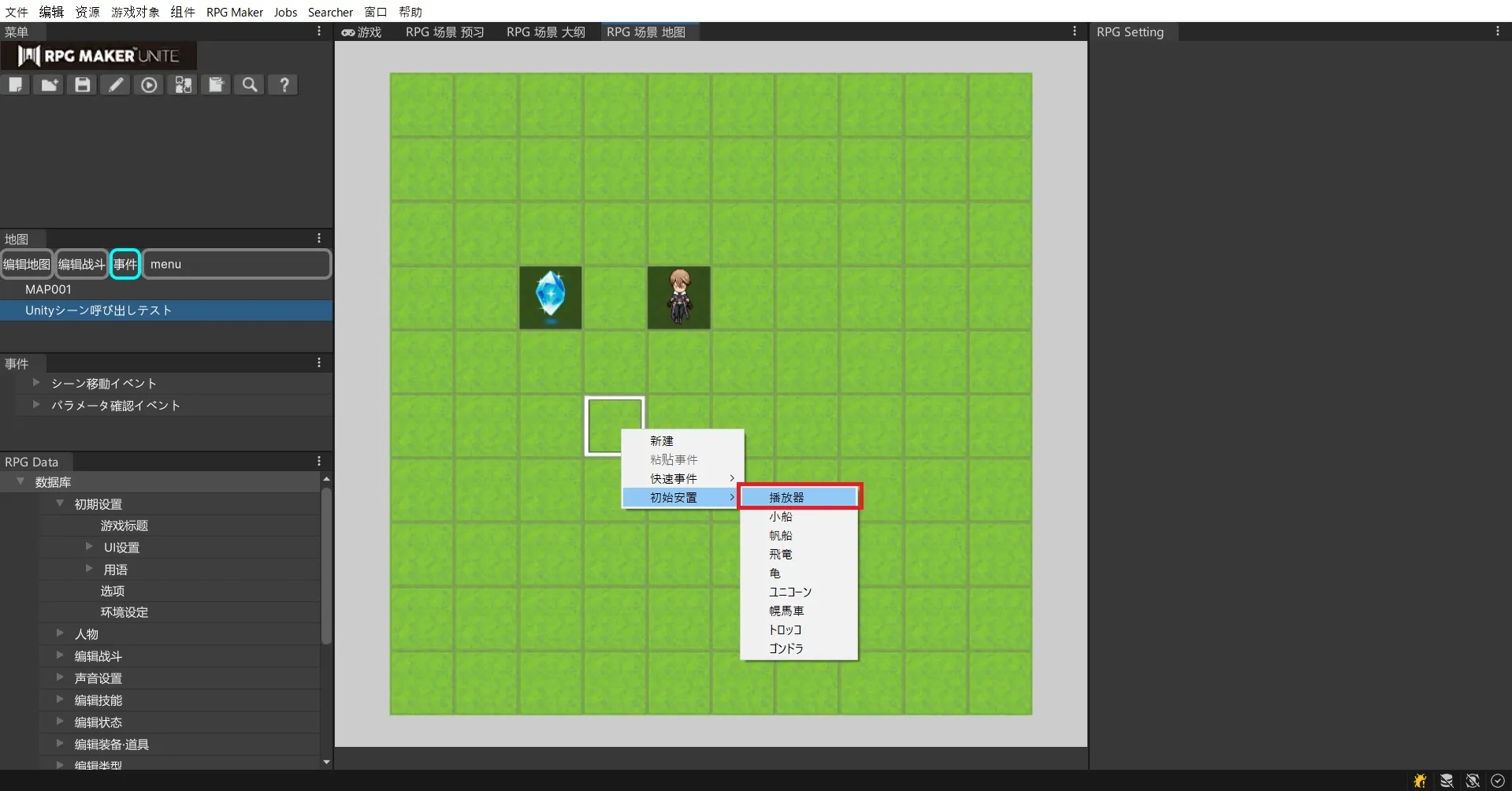
Task: Choose 播放器 from the 初始安置 submenu
Action: [x=799, y=497]
